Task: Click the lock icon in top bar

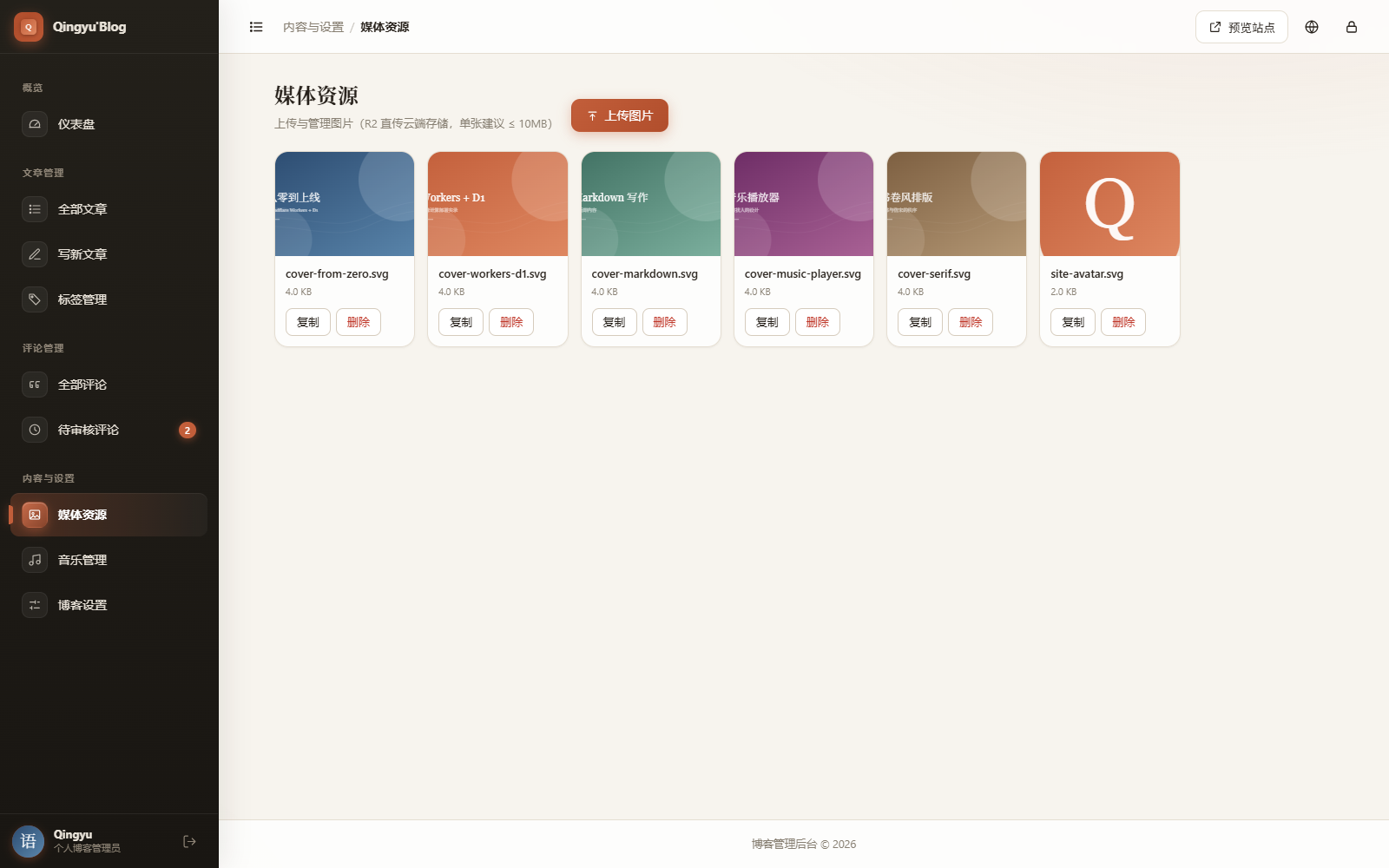Action: tap(1352, 27)
